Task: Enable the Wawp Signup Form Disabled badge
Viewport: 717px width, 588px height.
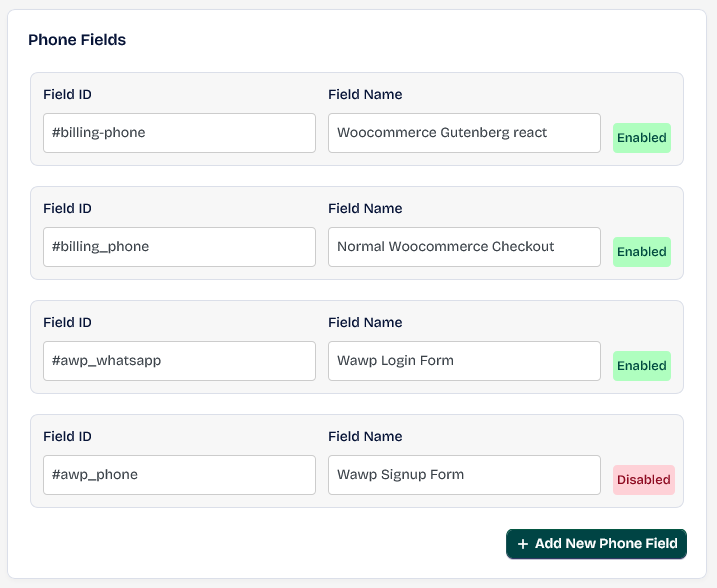Action: click(643, 480)
